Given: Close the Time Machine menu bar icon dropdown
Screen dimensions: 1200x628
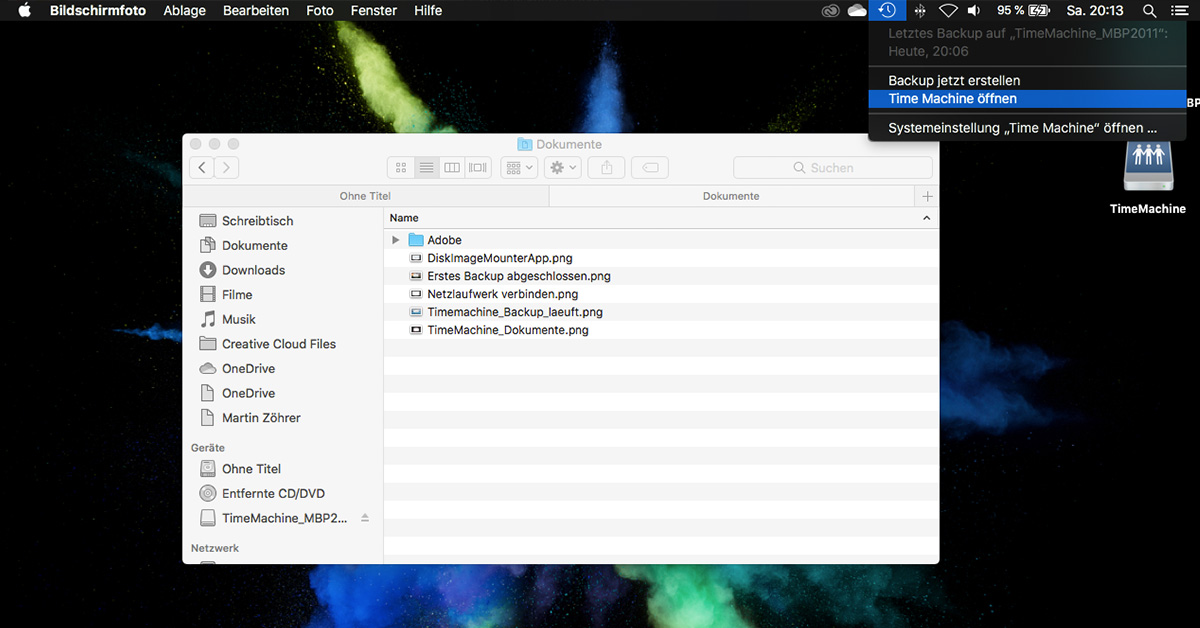Looking at the screenshot, I should click(887, 11).
